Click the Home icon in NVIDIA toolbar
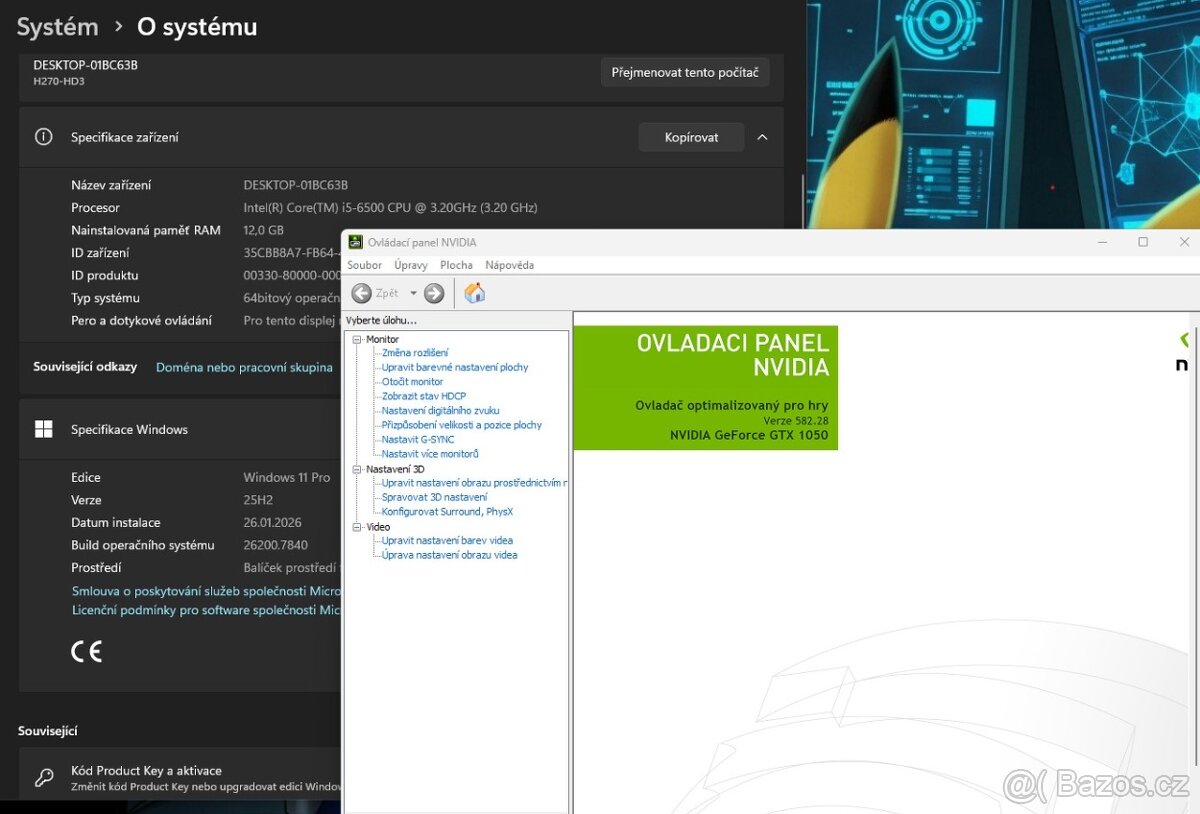The width and height of the screenshot is (1200, 814). point(475,293)
